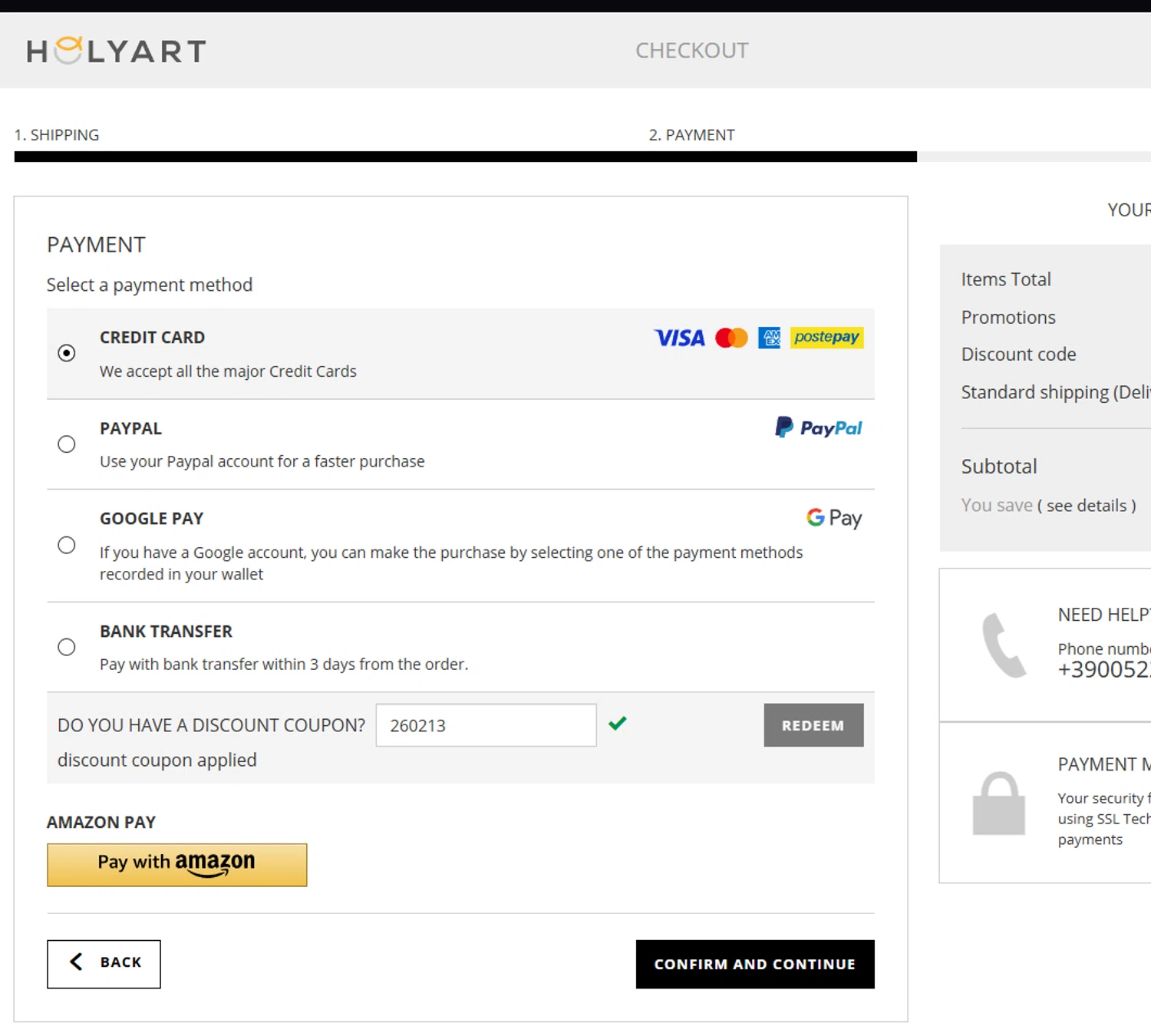
Task: Open the Payment step tab
Action: (x=691, y=135)
